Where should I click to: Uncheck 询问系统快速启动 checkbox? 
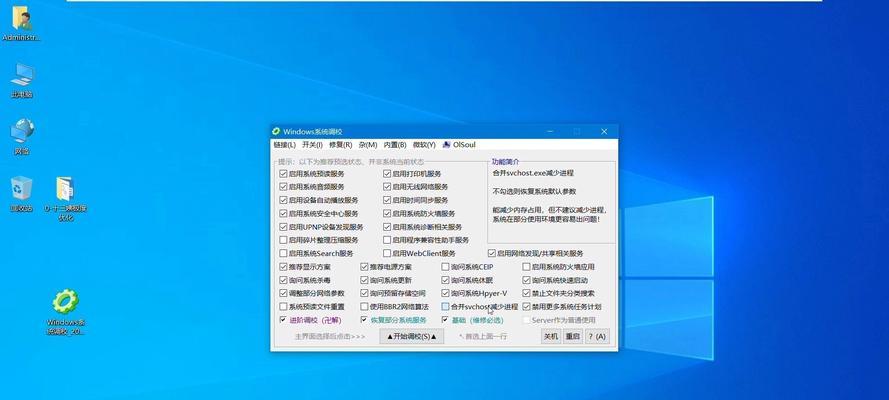pyautogui.click(x=527, y=280)
